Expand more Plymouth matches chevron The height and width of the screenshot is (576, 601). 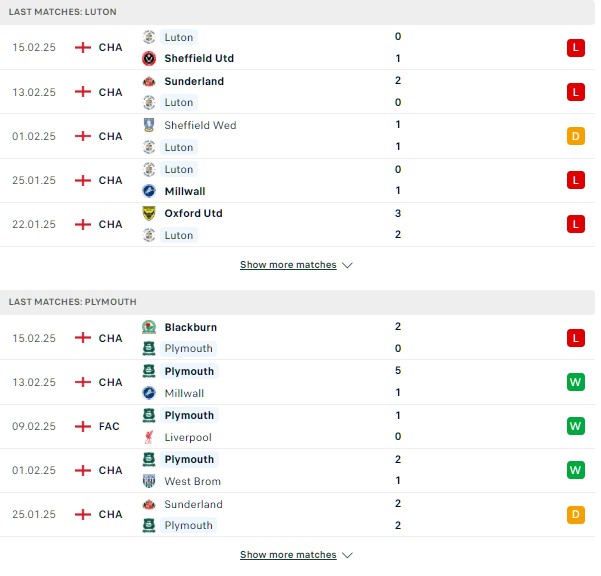coord(347,555)
